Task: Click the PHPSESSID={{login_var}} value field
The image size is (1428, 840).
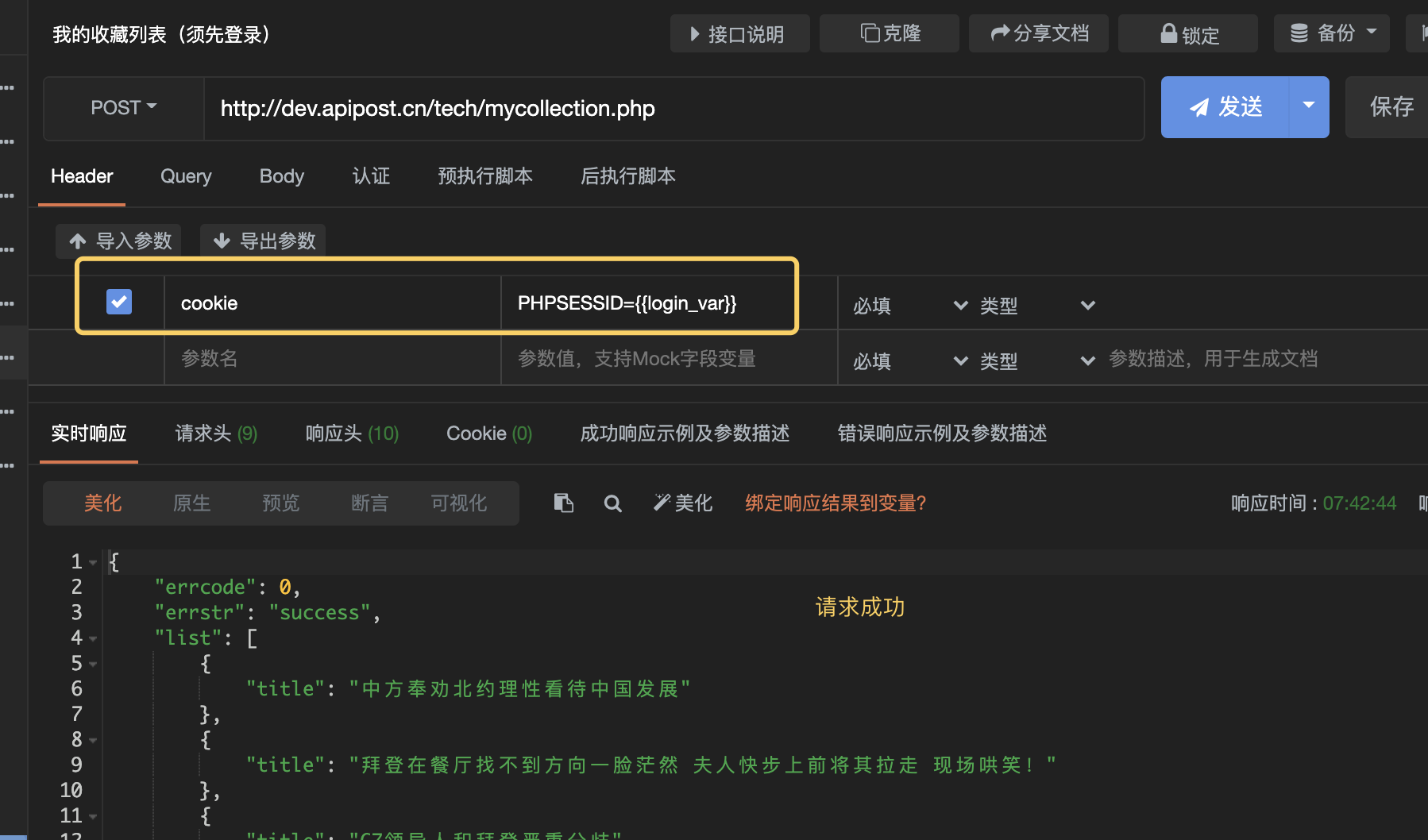Action: 669,302
